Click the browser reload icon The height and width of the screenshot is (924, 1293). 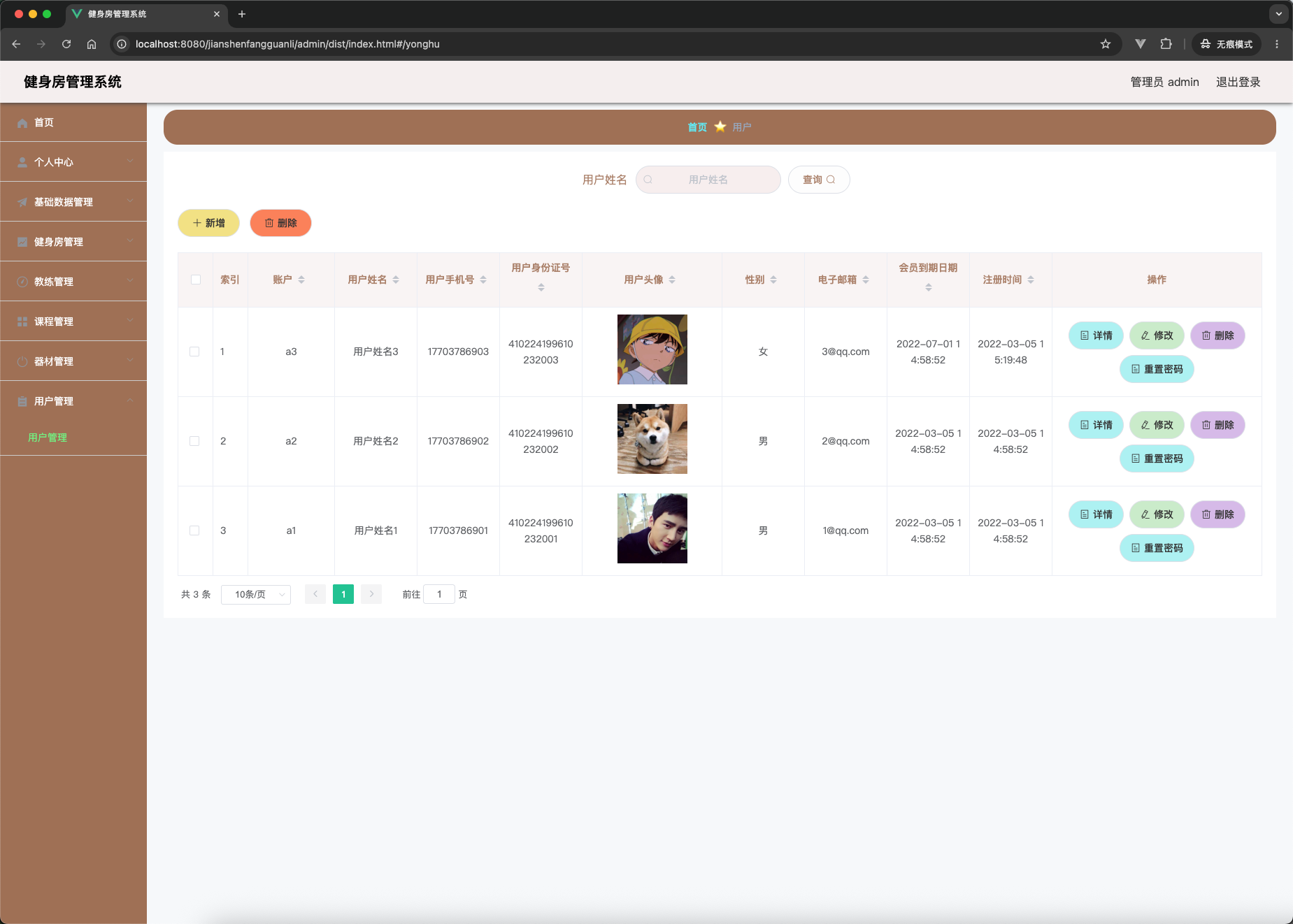pyautogui.click(x=66, y=44)
